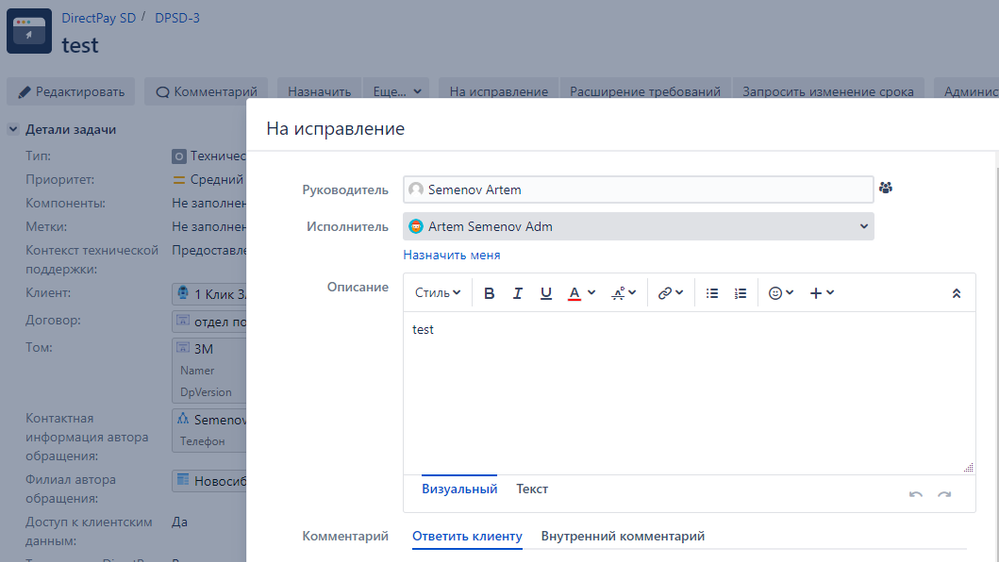Viewport: 999px width, 562px height.
Task: Open the Стиль text style dropdown
Action: click(x=437, y=293)
